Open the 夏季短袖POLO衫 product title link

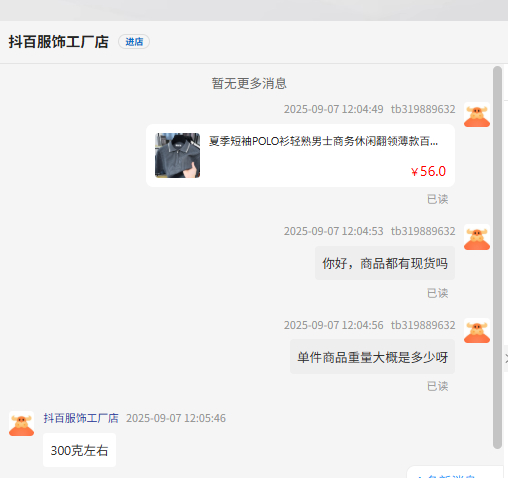(x=323, y=141)
